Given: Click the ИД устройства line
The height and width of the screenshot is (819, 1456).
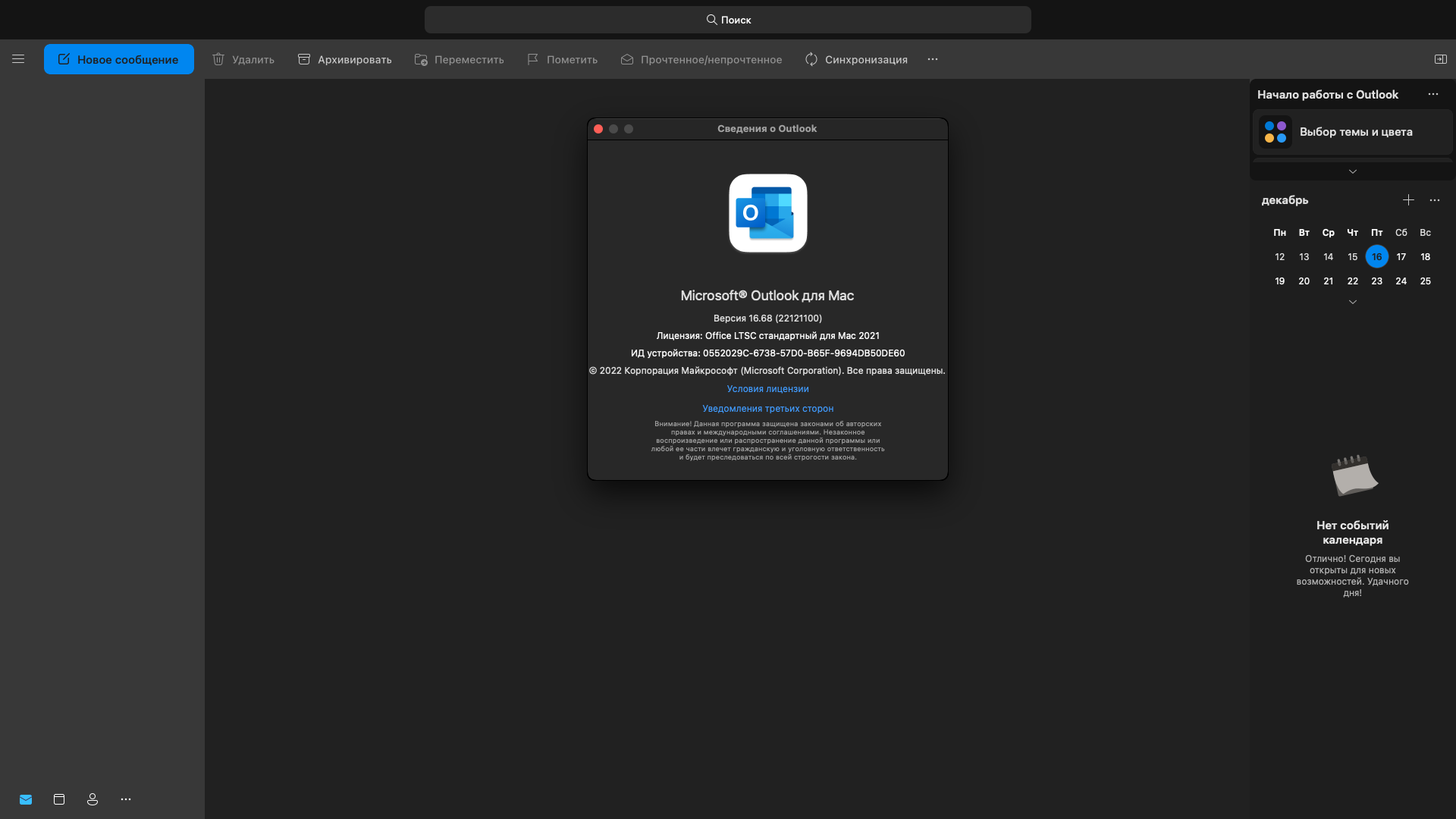Looking at the screenshot, I should point(767,353).
